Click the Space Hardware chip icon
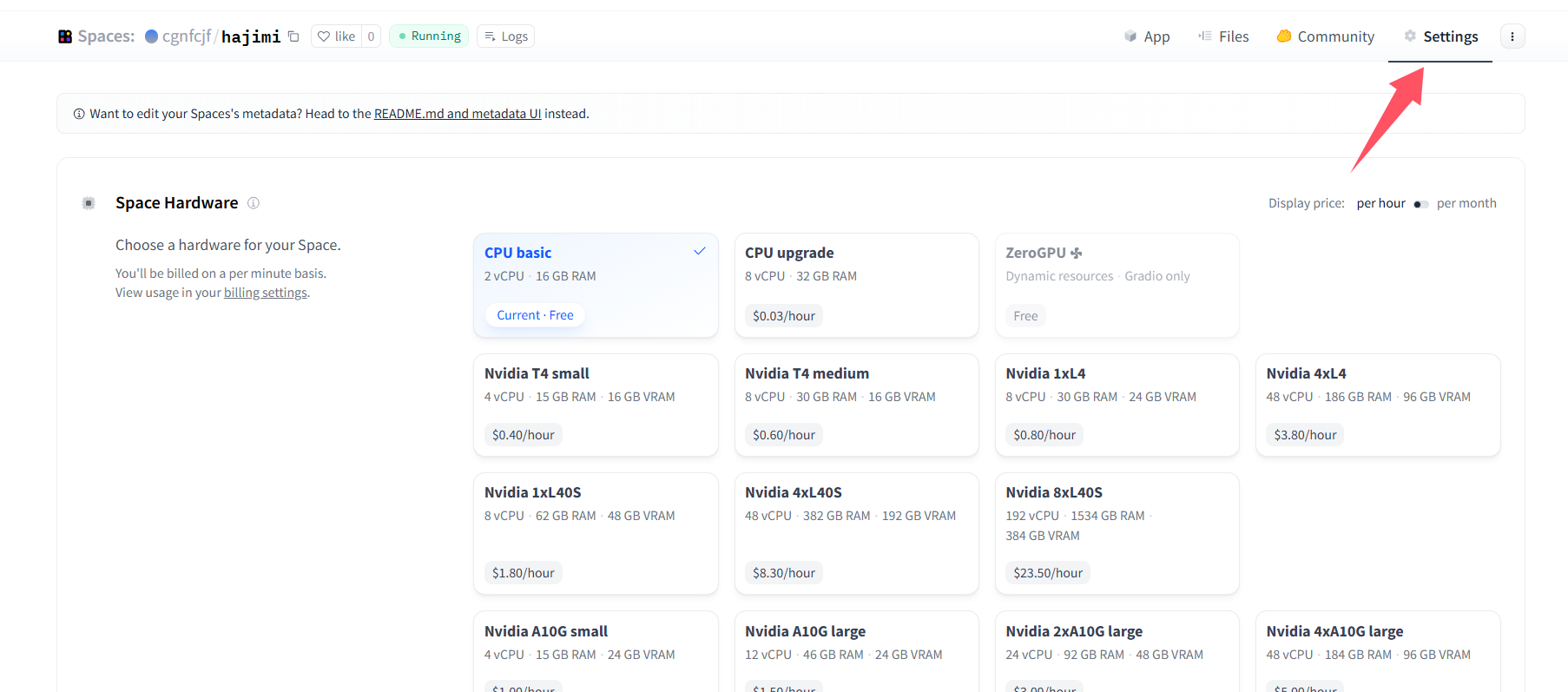The height and width of the screenshot is (692, 1568). [x=89, y=203]
